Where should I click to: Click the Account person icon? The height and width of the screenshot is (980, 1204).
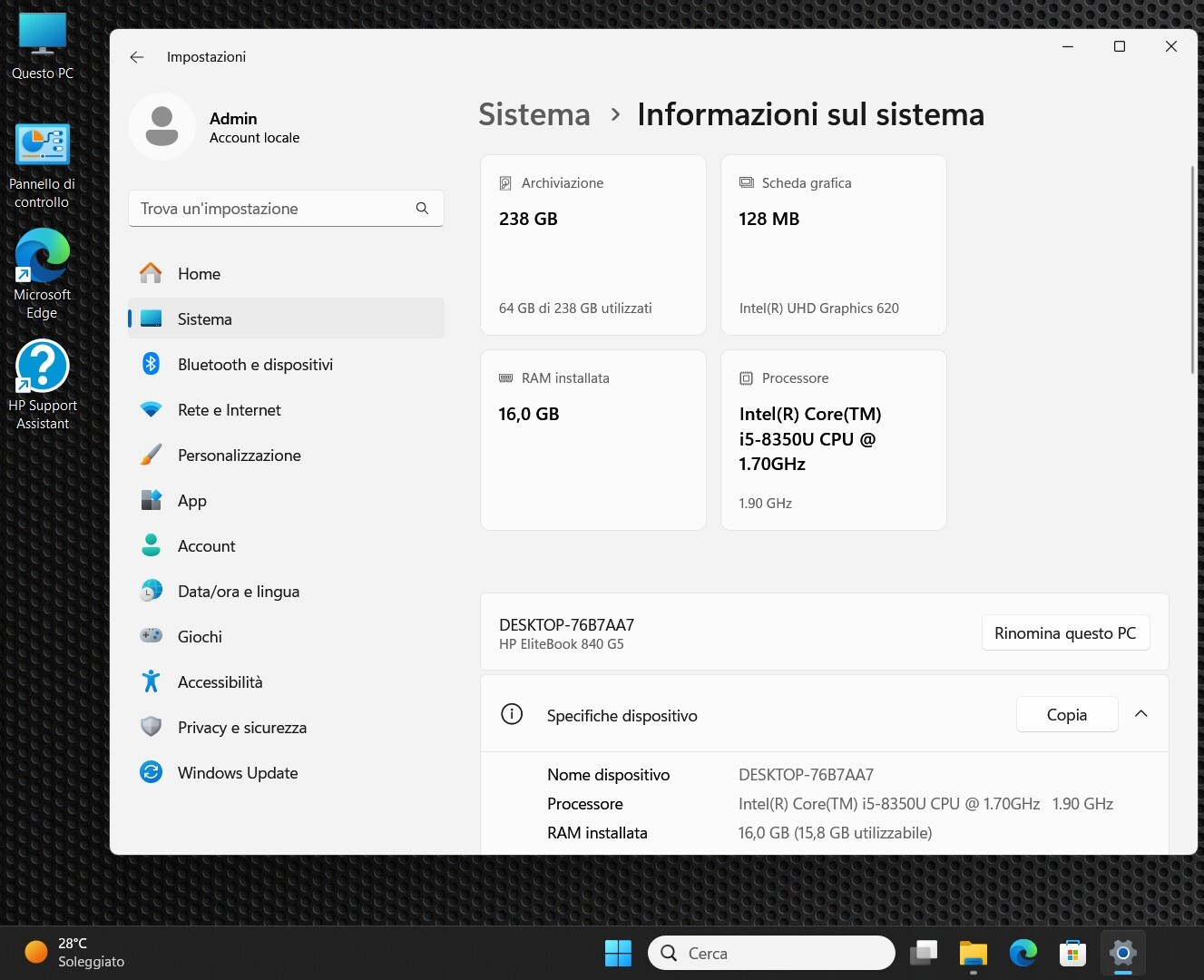pos(151,545)
